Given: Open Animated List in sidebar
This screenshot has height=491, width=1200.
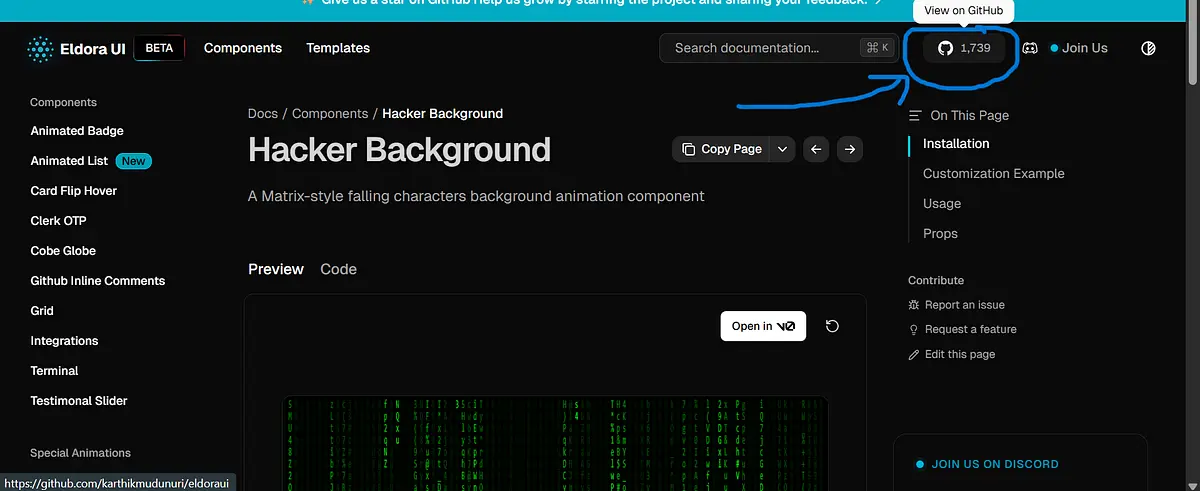Looking at the screenshot, I should (x=69, y=161).
